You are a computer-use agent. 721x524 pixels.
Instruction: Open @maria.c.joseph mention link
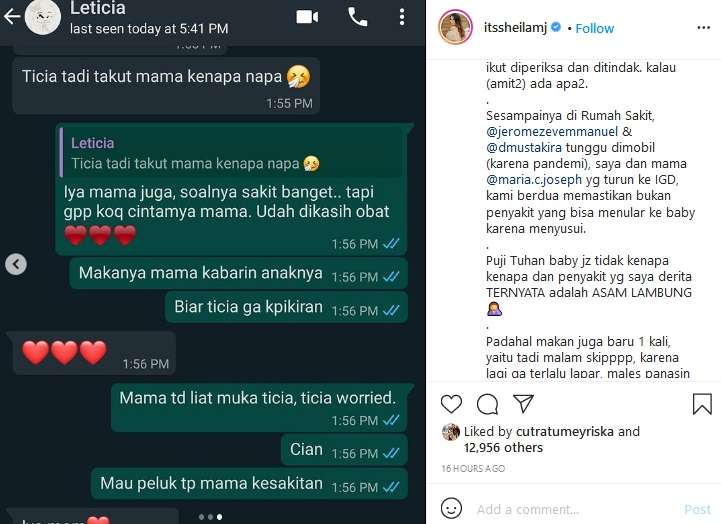pyautogui.click(x=534, y=179)
